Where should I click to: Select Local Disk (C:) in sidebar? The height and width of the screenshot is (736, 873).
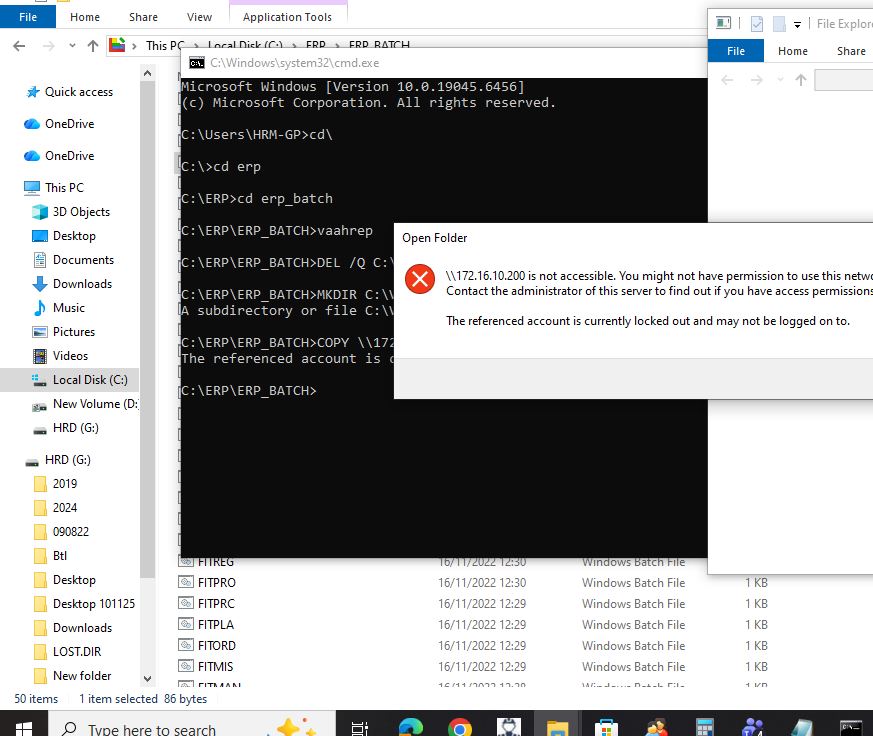[x=89, y=380]
